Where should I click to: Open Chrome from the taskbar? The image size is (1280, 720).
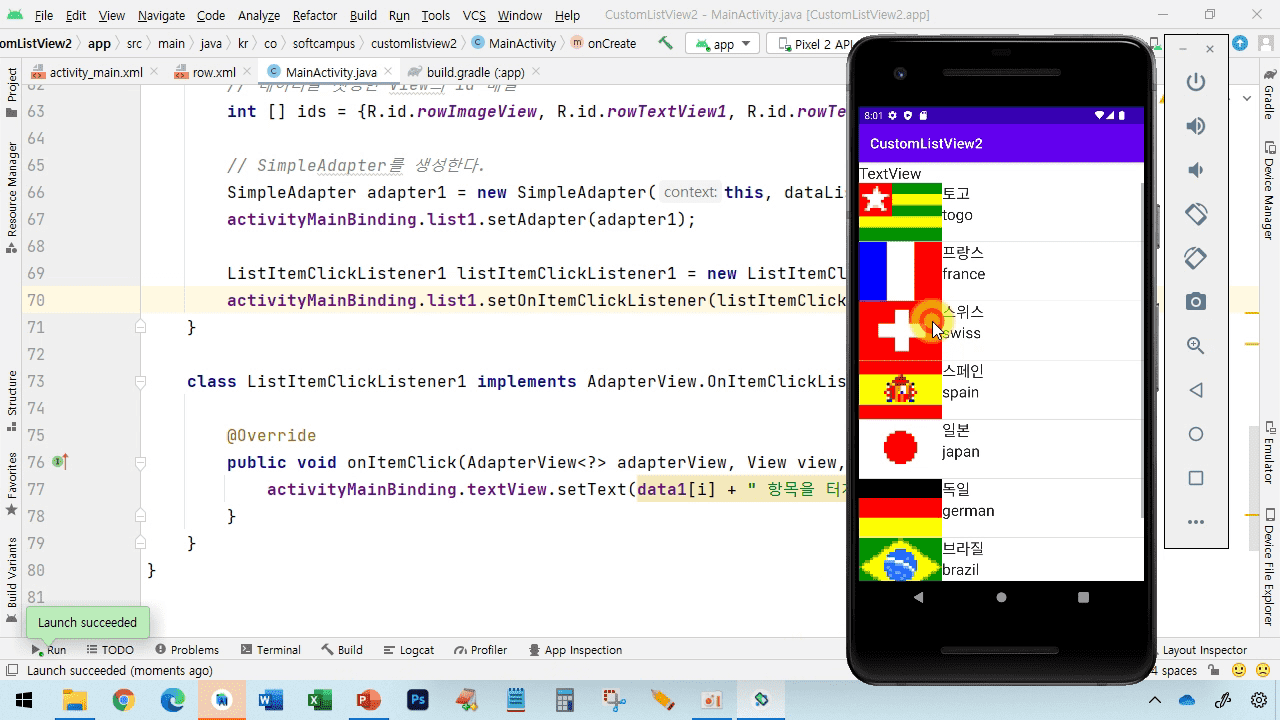coord(123,700)
